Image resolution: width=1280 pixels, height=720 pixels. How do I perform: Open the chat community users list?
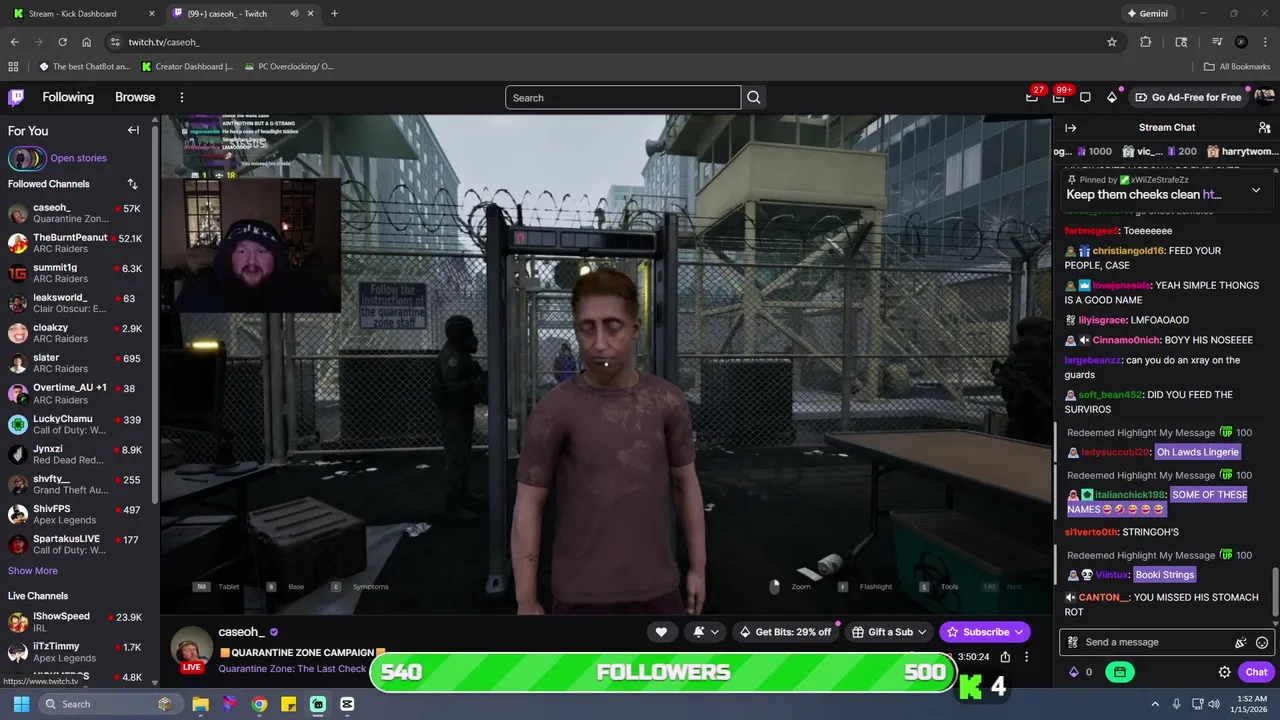click(x=1264, y=128)
